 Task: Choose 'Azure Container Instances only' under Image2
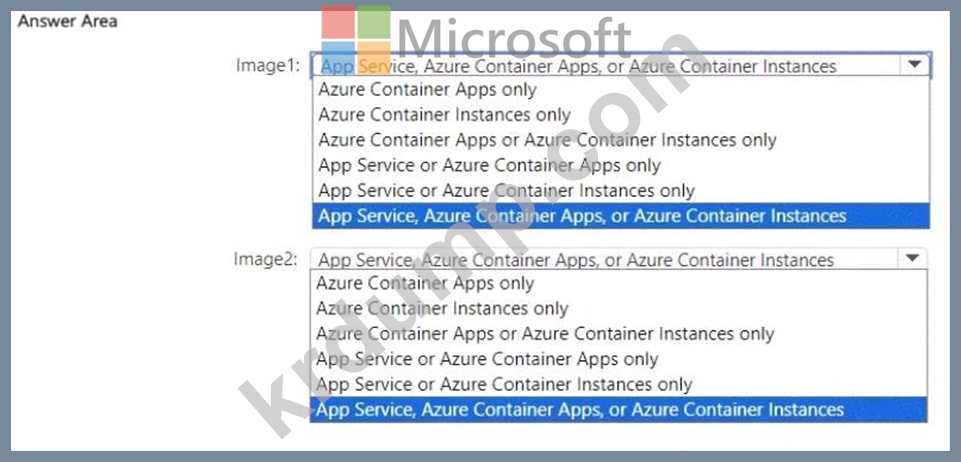pos(442,309)
